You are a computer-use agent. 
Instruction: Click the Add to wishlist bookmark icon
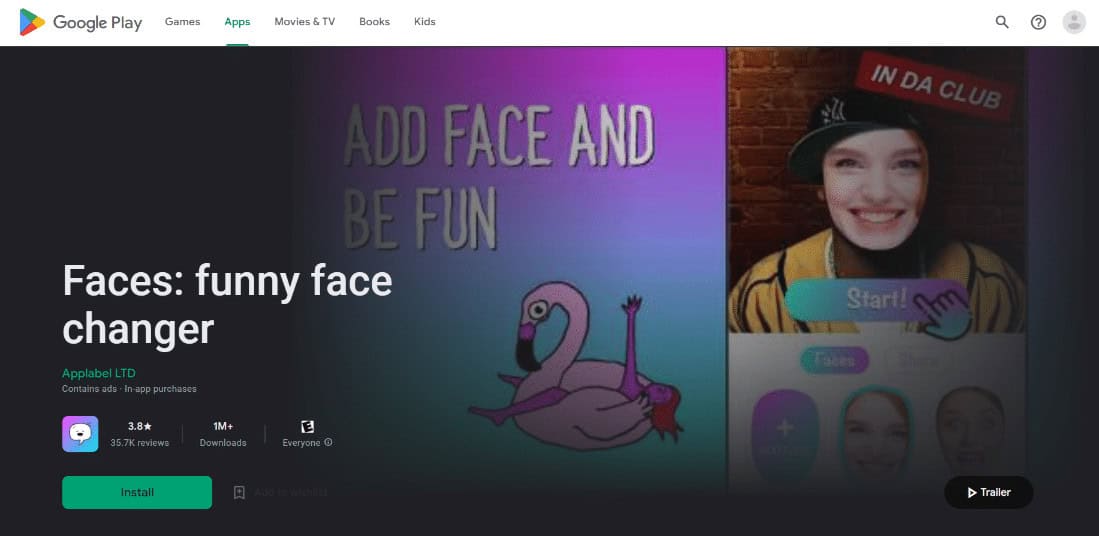(239, 493)
